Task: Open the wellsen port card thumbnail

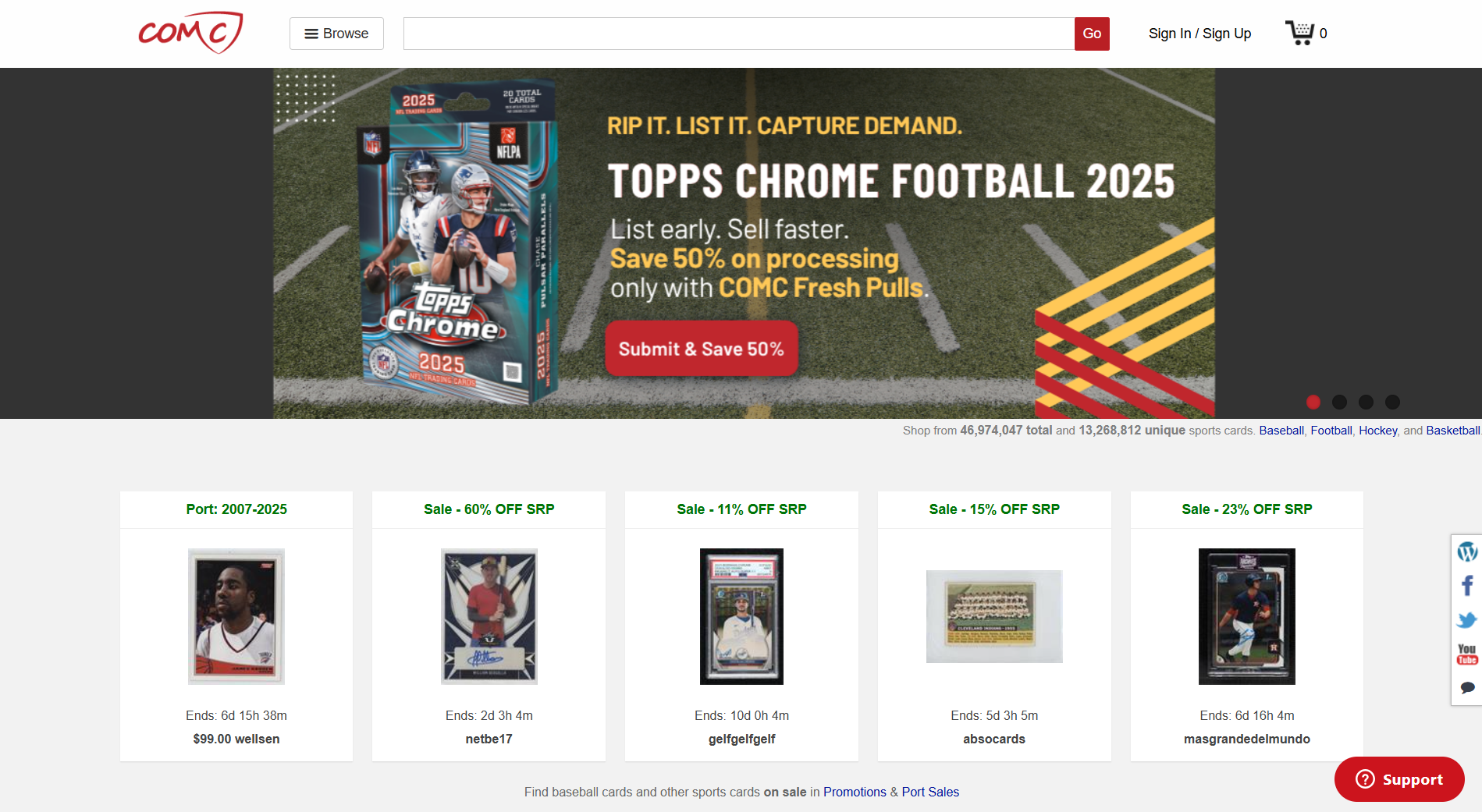Action: click(236, 616)
